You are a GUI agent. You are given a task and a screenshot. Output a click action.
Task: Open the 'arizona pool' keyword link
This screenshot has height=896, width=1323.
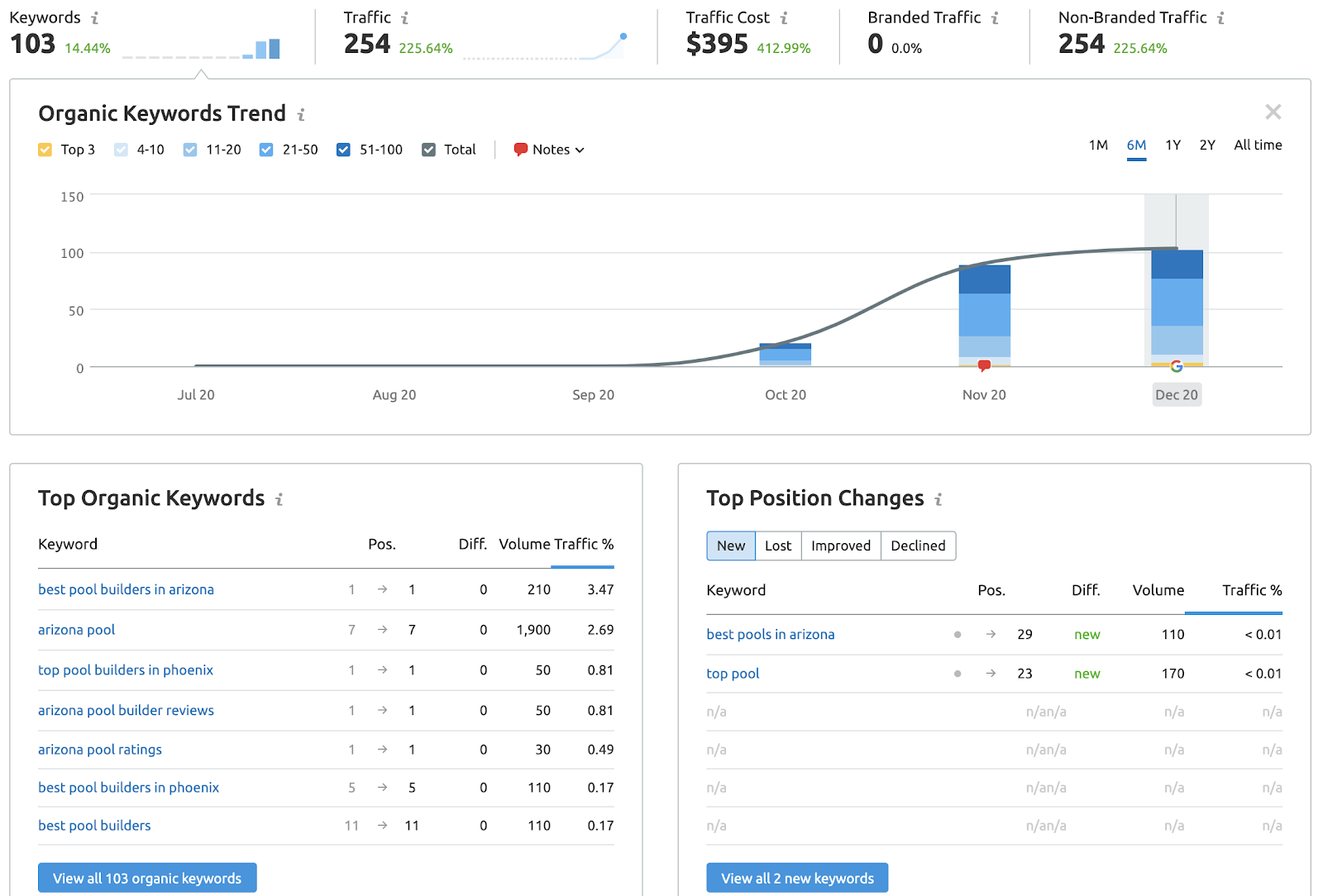tap(76, 630)
